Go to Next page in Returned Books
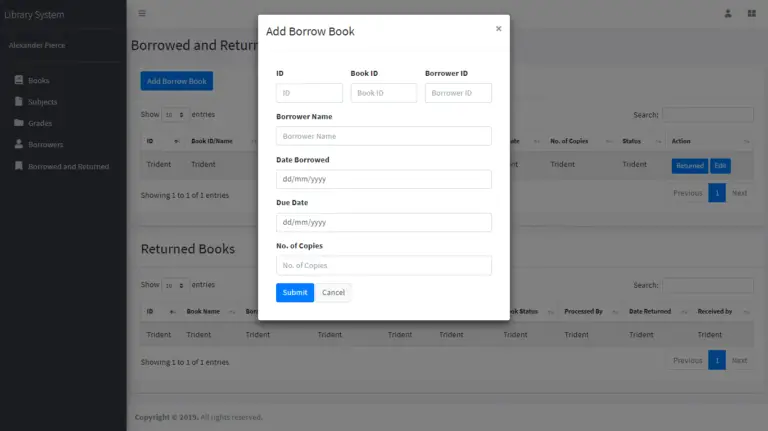This screenshot has width=768, height=431. [x=739, y=360]
